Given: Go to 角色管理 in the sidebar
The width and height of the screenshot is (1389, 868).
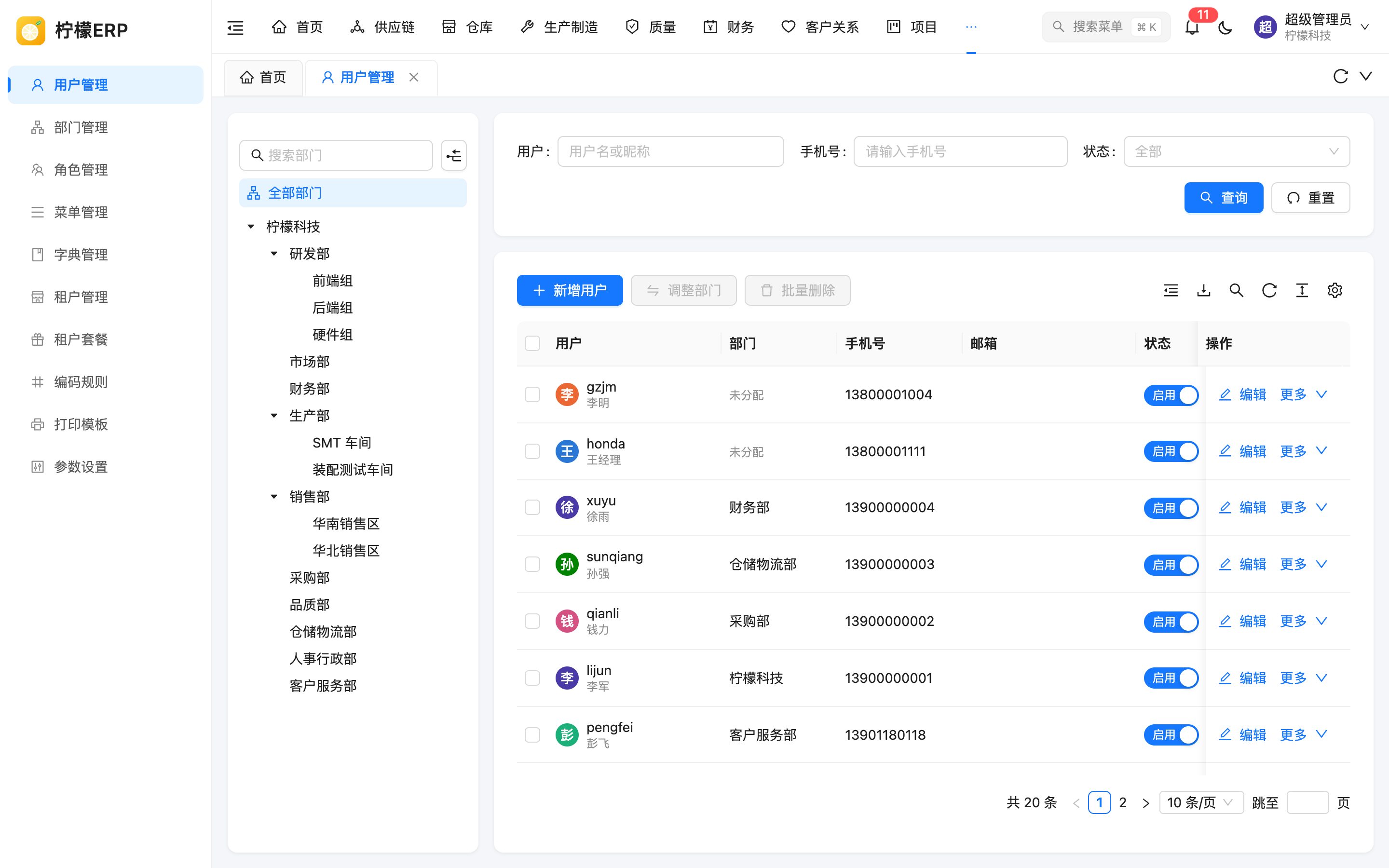Looking at the screenshot, I should coord(106,170).
